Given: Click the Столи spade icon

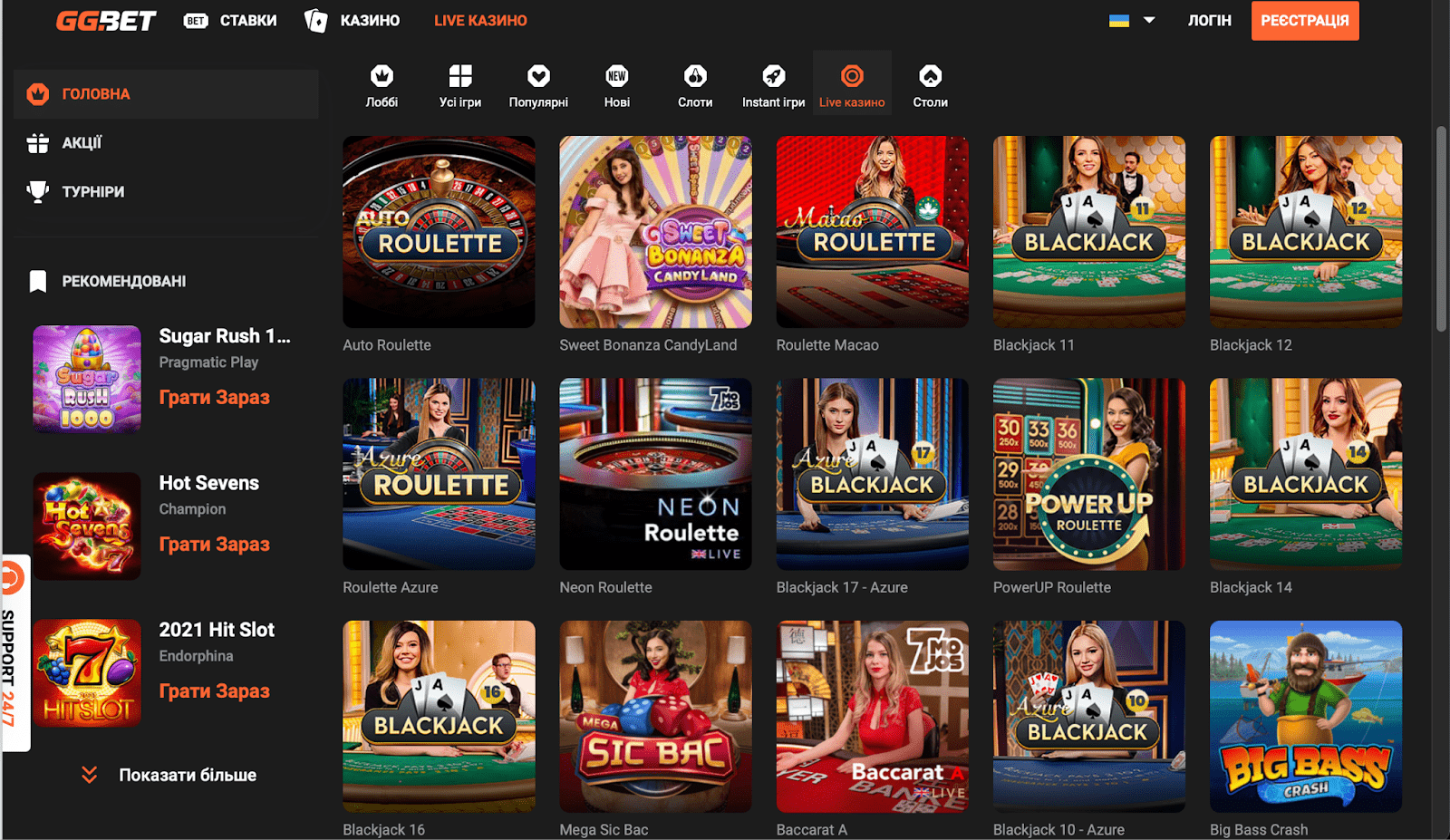Looking at the screenshot, I should [x=930, y=76].
